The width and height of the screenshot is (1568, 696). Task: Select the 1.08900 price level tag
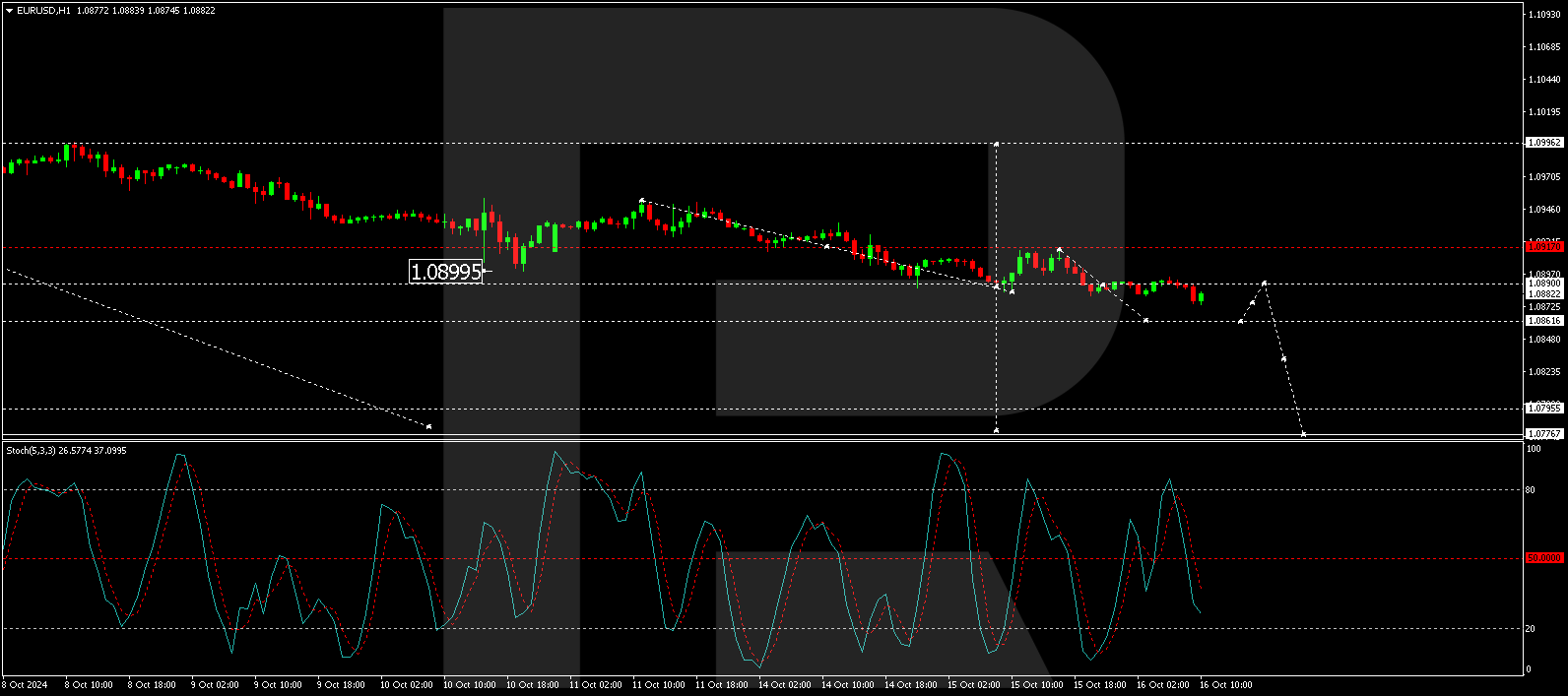(x=1543, y=284)
